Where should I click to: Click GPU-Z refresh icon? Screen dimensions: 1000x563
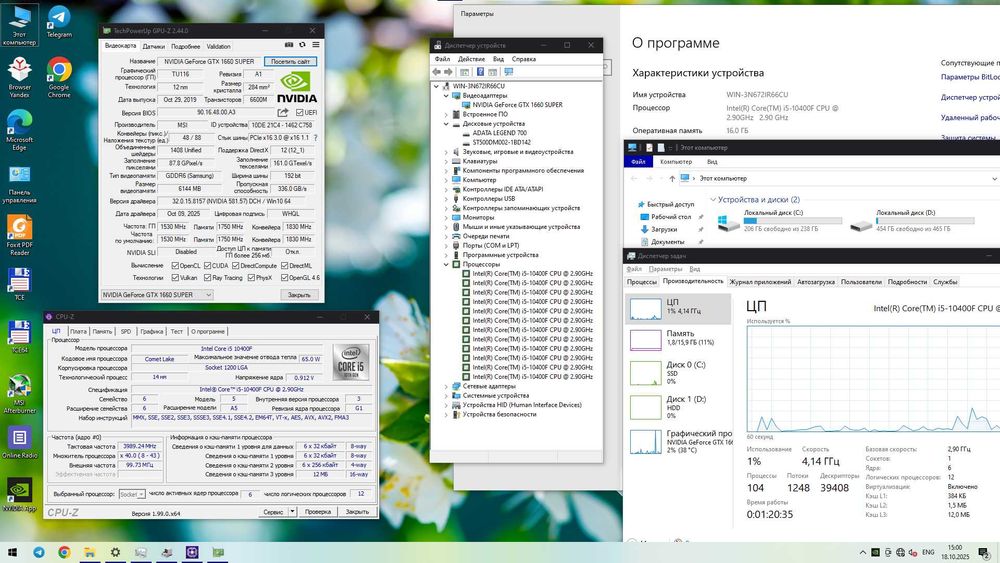tap(302, 45)
